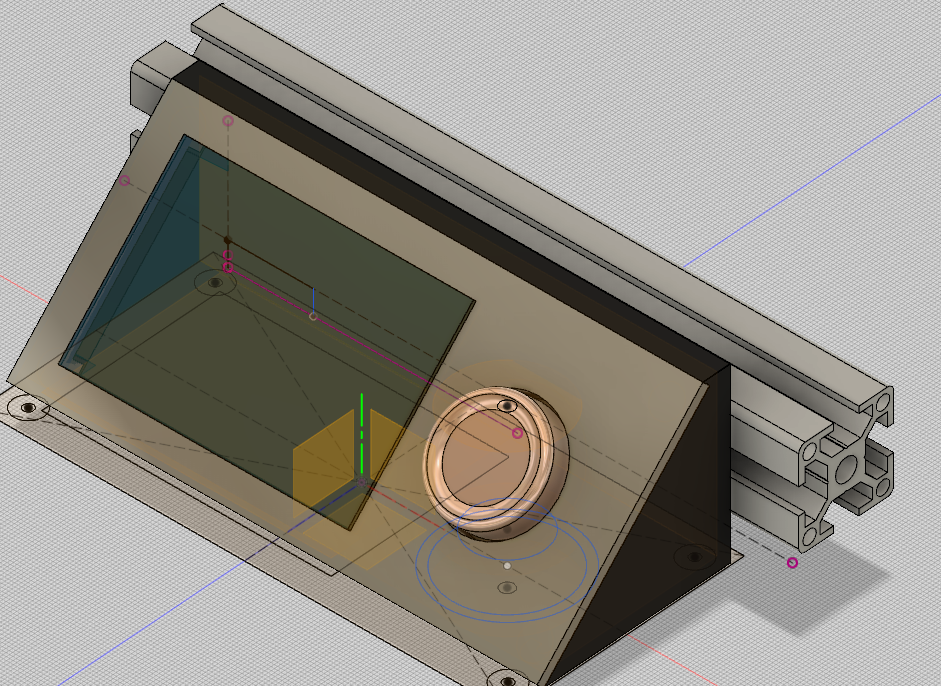This screenshot has height=686, width=941.
Task: Click the aluminum extrusion end profile center hole
Action: [846, 468]
